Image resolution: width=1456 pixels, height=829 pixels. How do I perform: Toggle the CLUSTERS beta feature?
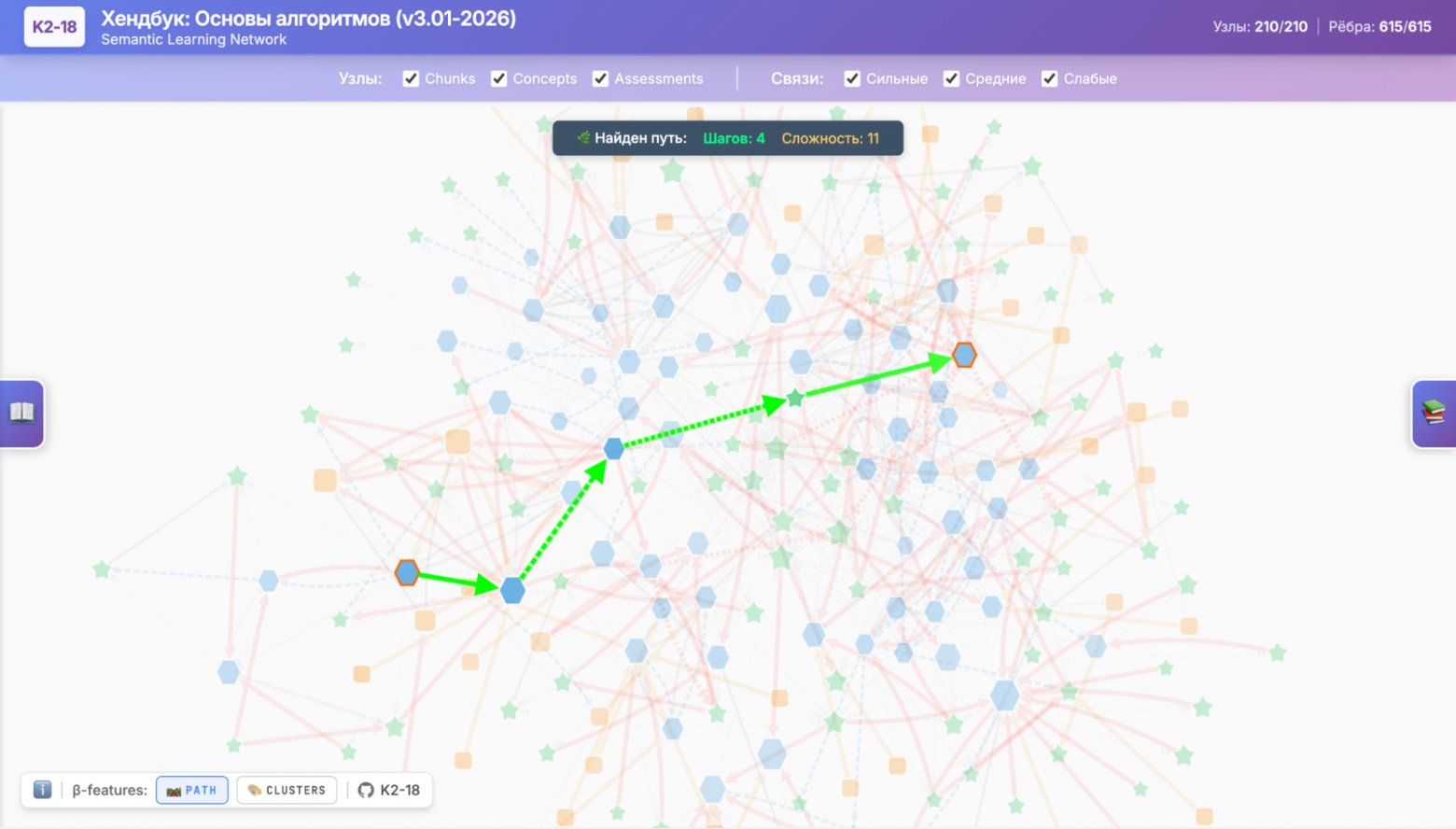click(287, 790)
